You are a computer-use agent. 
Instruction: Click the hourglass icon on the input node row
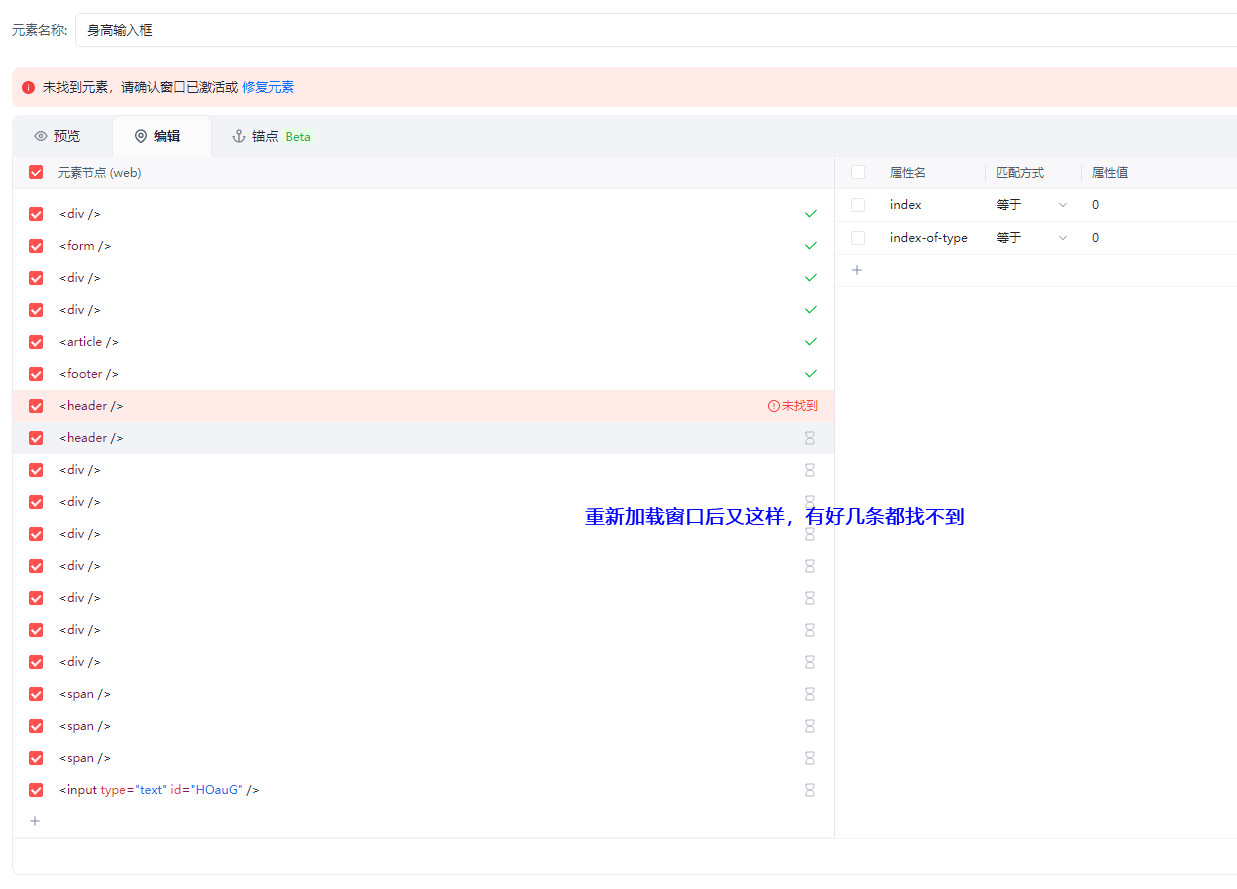[810, 790]
